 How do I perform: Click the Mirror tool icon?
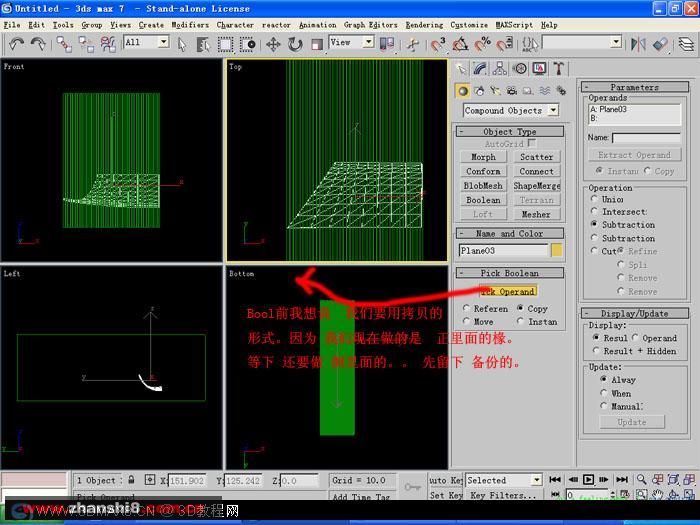pyautogui.click(x=638, y=44)
